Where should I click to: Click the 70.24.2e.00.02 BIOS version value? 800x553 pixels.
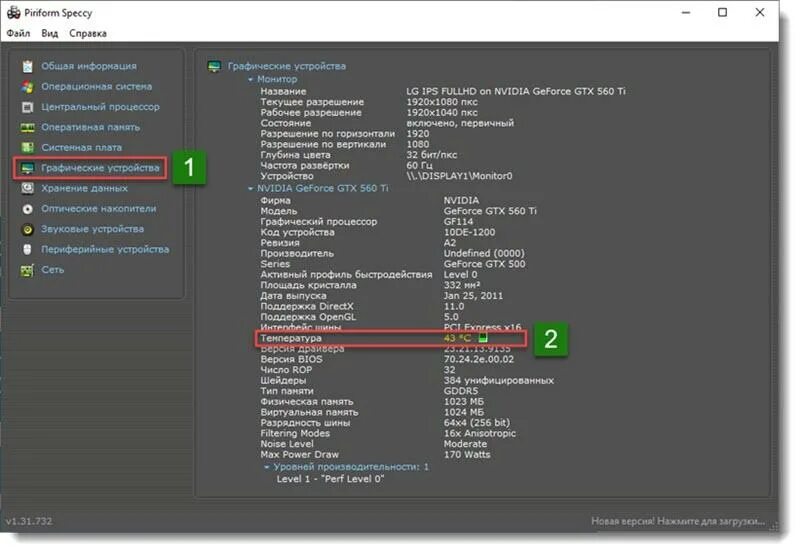click(x=479, y=359)
